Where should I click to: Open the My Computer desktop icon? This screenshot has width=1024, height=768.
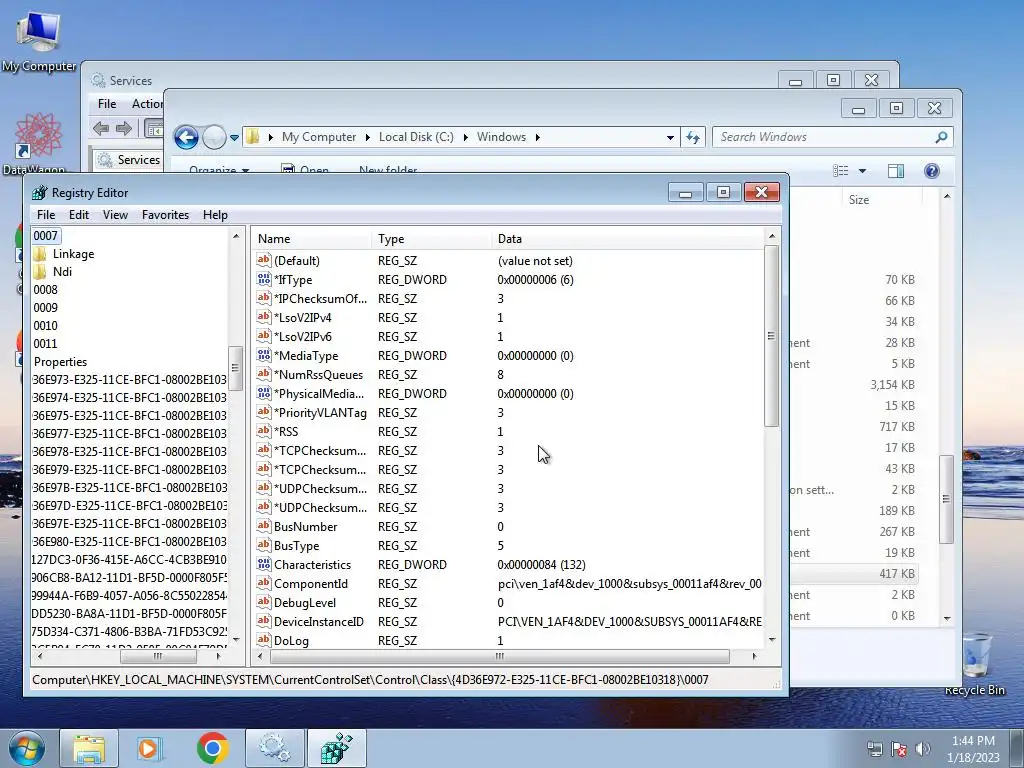(39, 40)
